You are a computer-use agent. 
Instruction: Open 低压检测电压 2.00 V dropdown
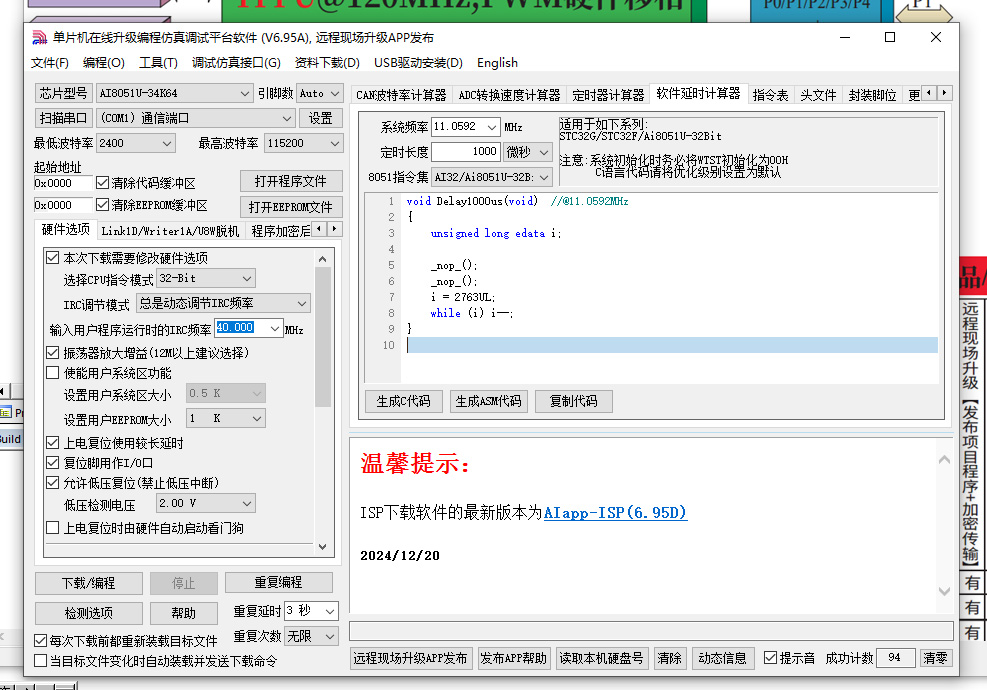[206, 504]
